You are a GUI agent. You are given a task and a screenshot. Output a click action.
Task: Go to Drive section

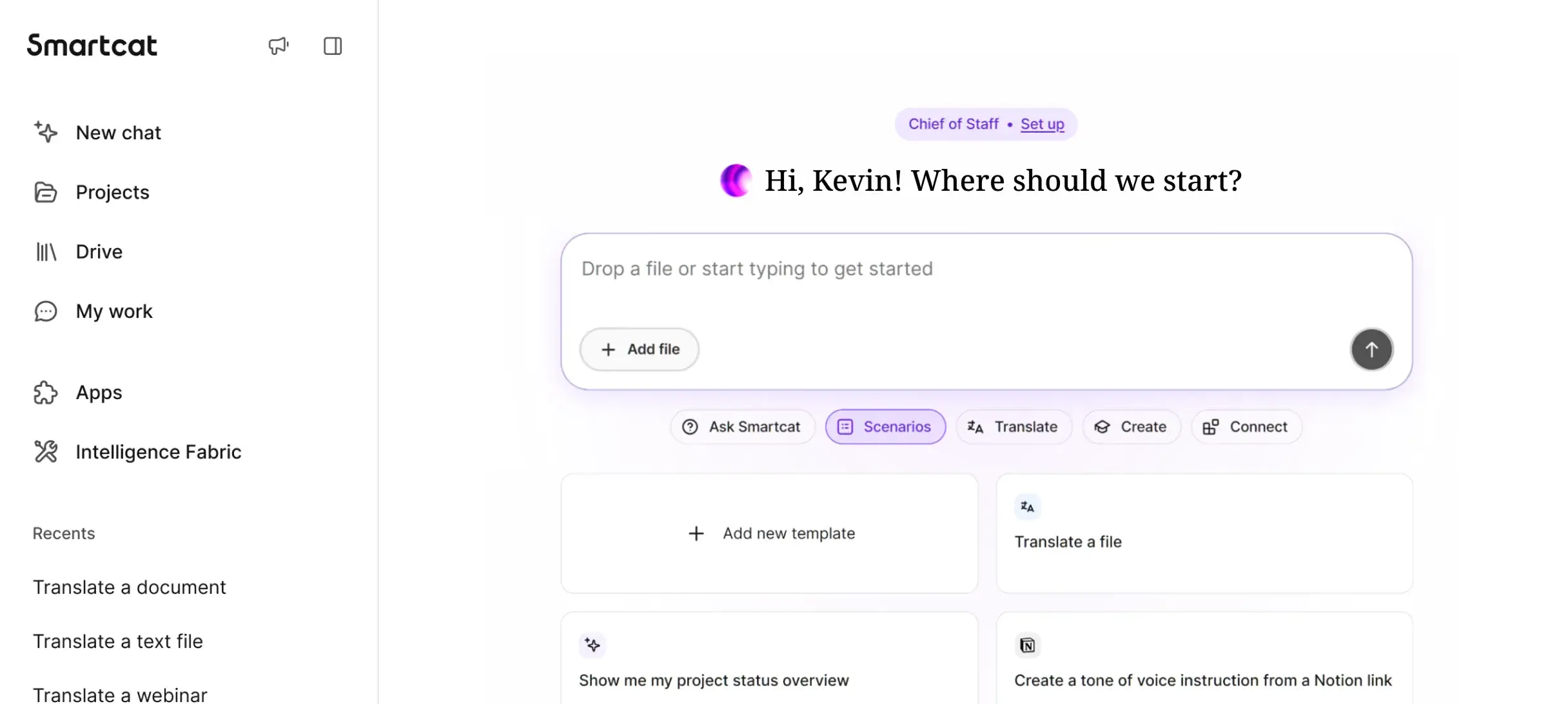tap(99, 251)
